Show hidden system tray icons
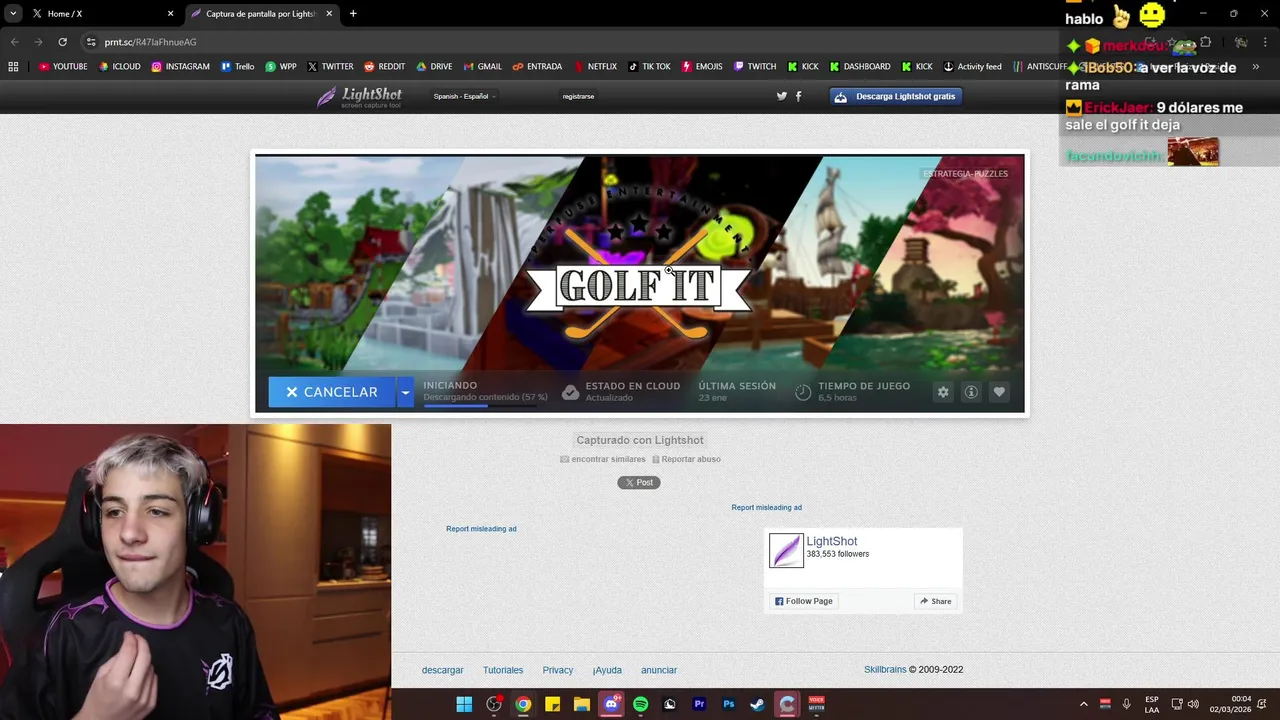Viewport: 1280px width, 720px height. point(1083,704)
